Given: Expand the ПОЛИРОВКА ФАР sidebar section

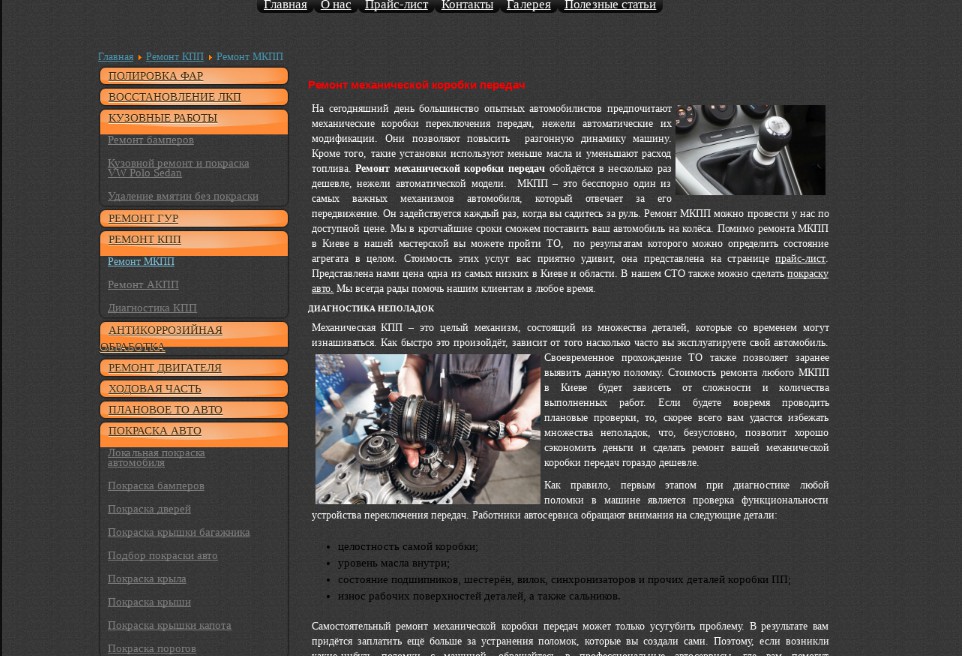Looking at the screenshot, I should [x=194, y=76].
